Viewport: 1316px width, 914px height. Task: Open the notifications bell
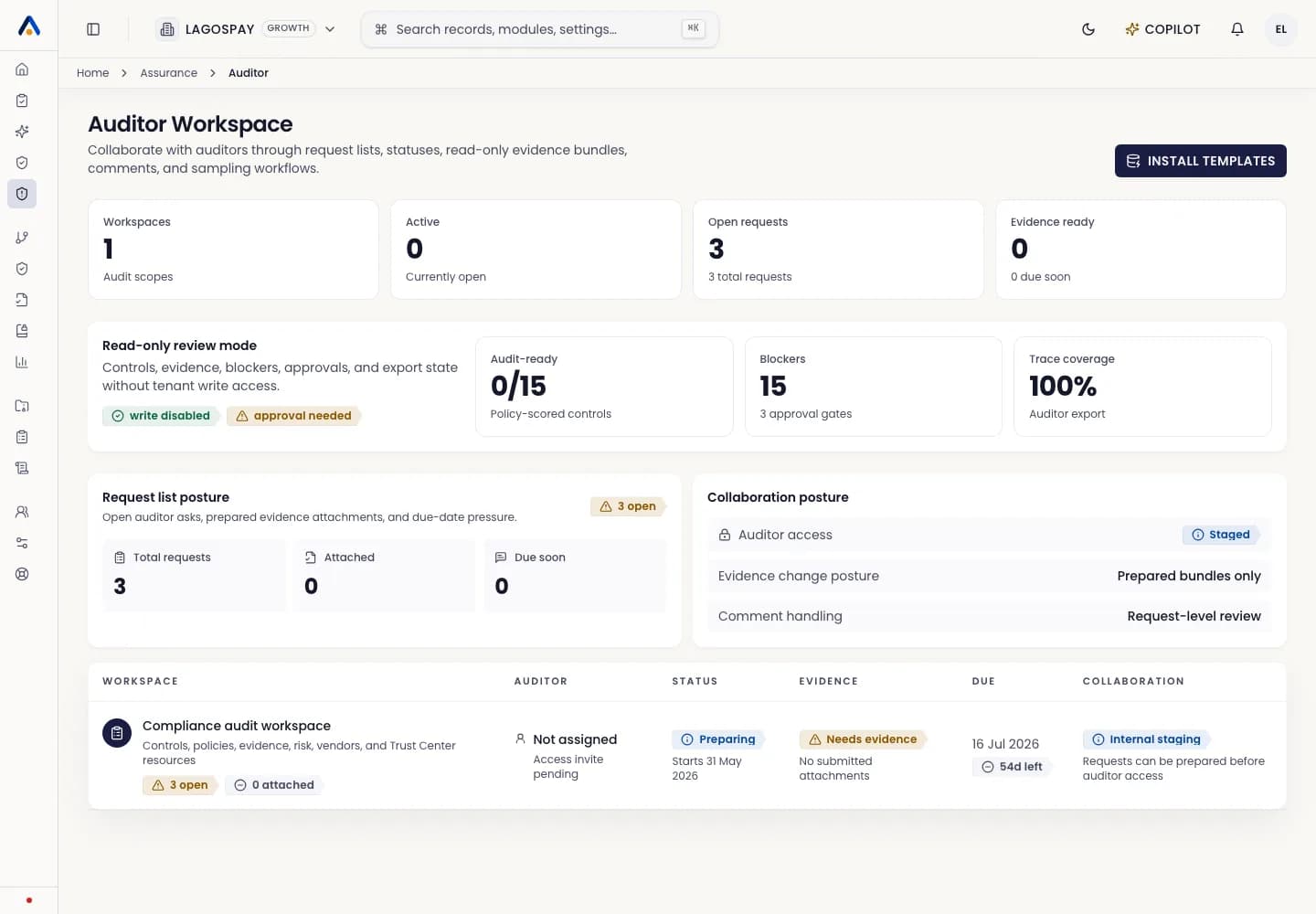point(1237,29)
